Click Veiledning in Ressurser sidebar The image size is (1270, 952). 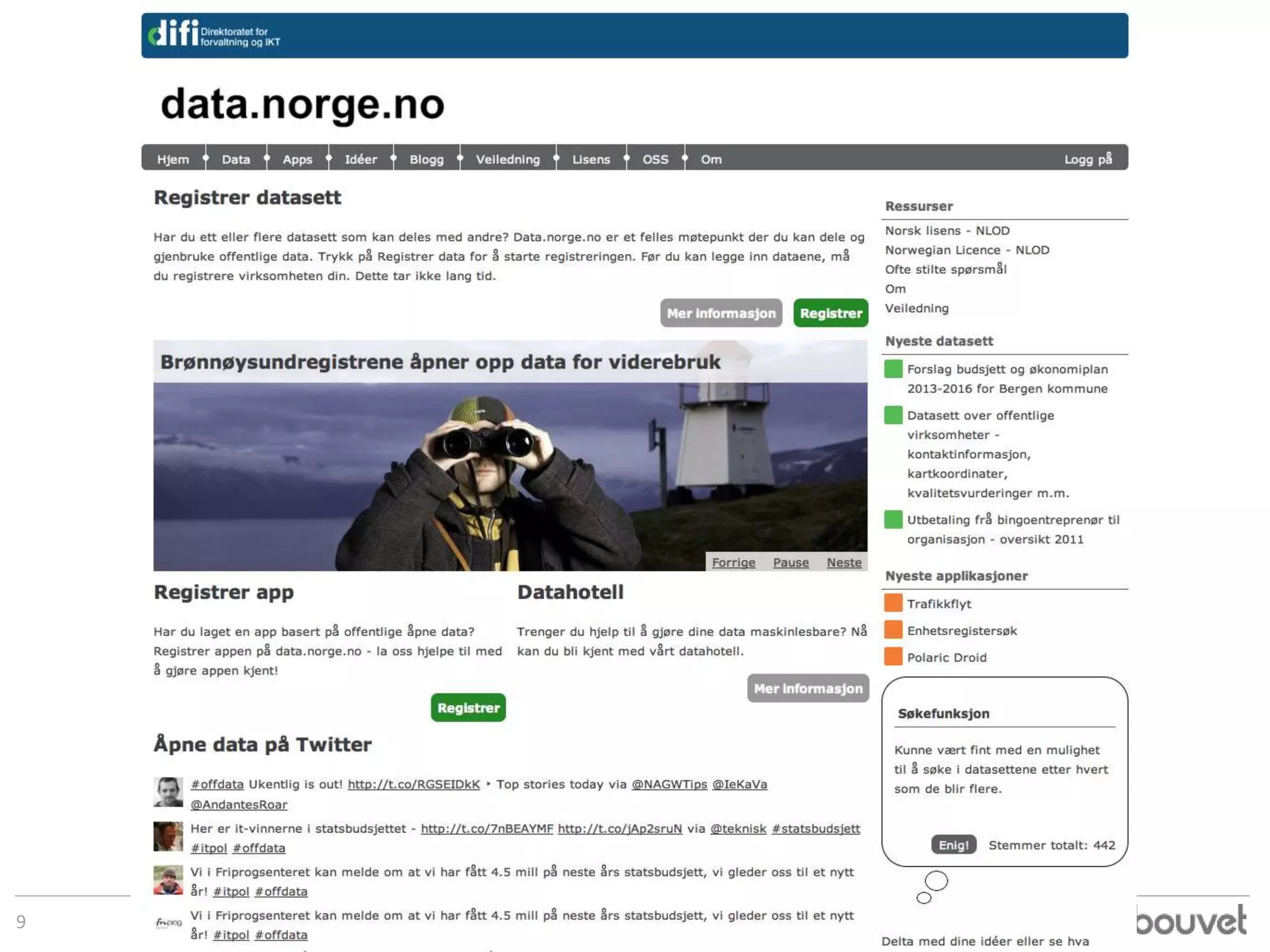coord(917,308)
